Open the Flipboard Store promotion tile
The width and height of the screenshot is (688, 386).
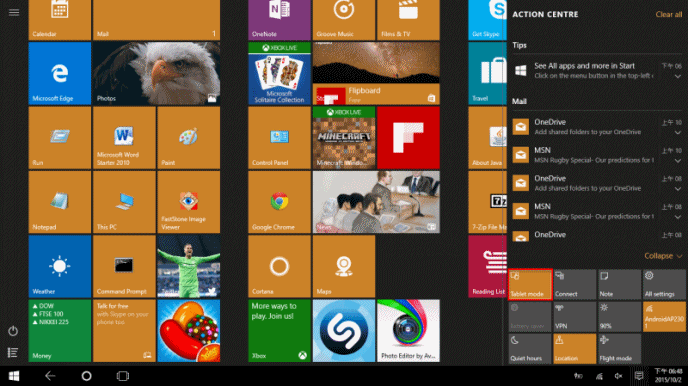coord(376,73)
